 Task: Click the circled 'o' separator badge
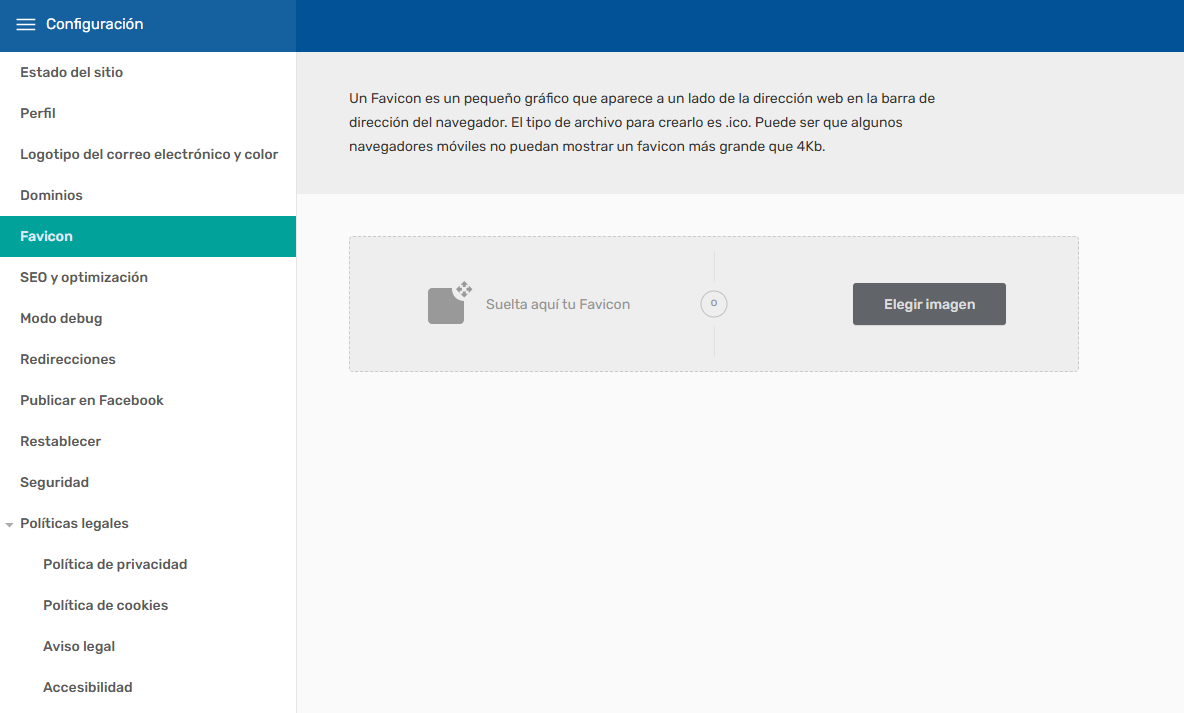click(714, 304)
